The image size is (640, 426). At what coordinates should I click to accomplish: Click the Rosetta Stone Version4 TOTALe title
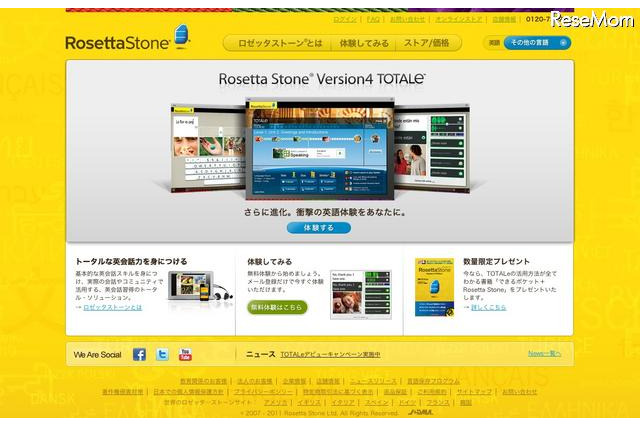pos(322,79)
